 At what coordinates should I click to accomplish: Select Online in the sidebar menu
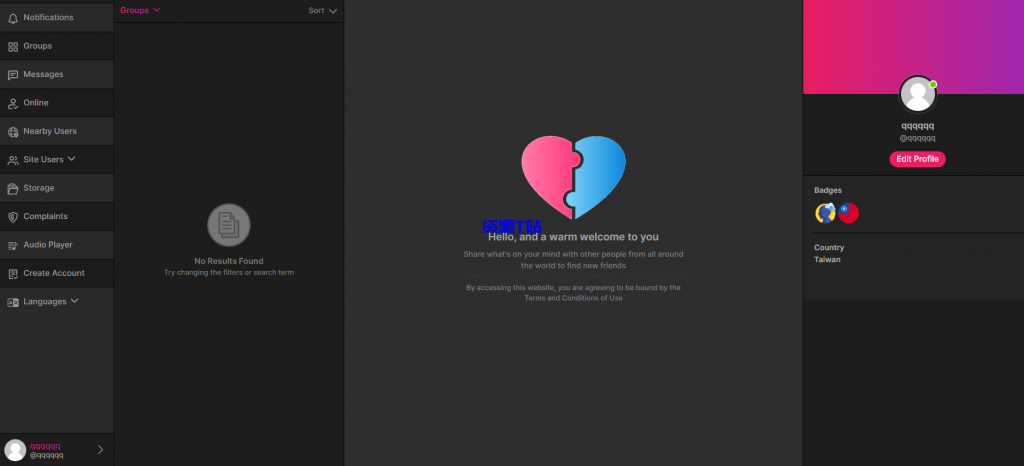pos(36,103)
